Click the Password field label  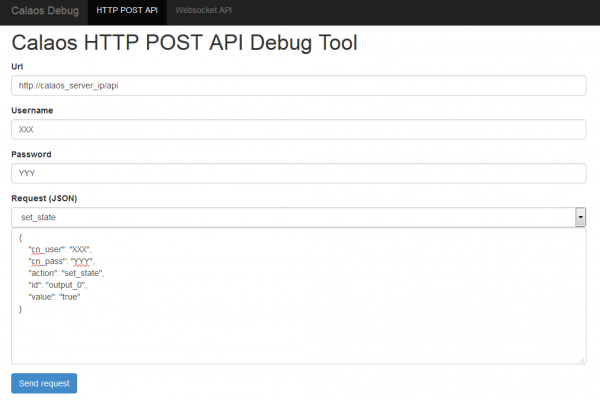pos(31,154)
